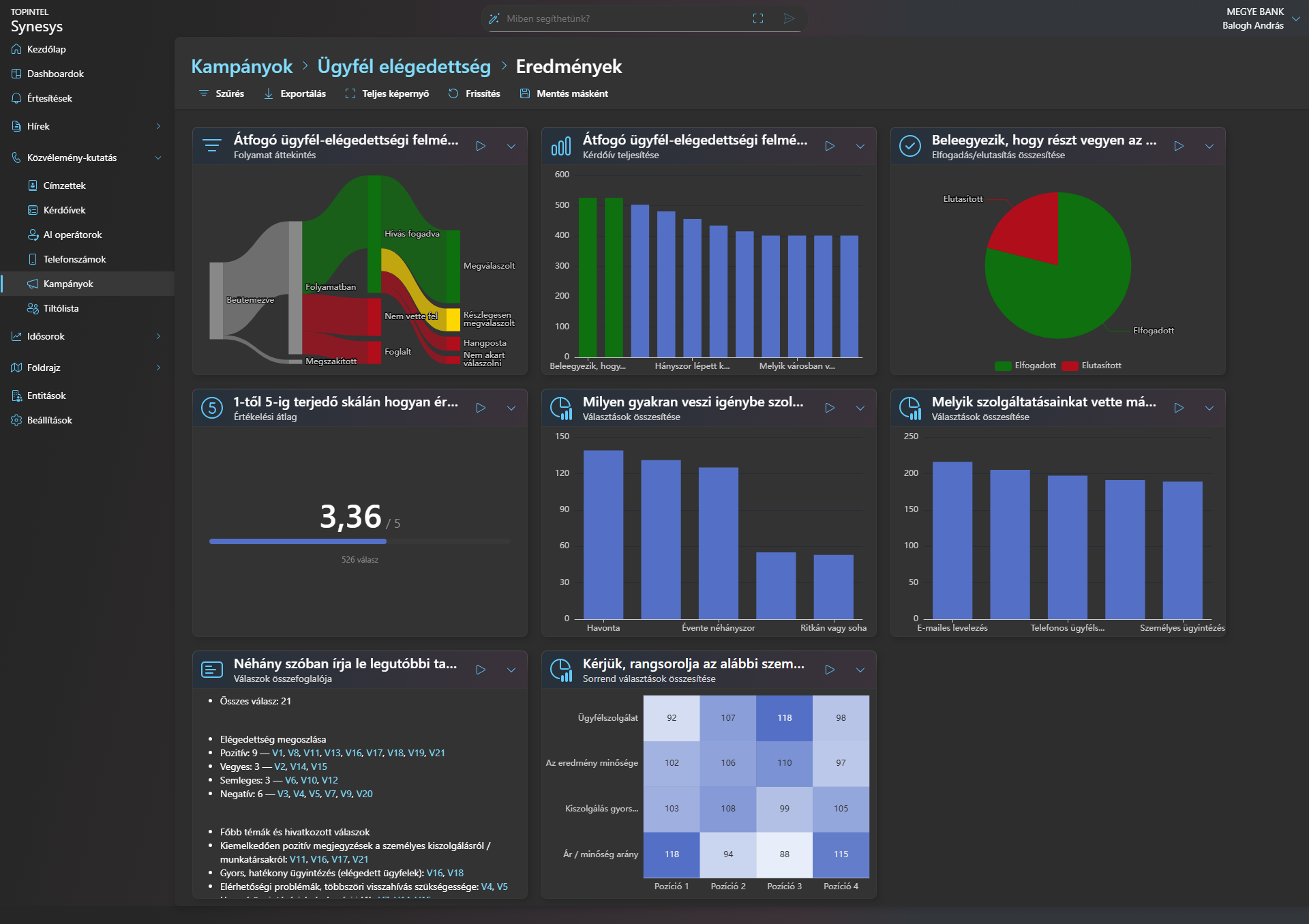Open Entitások in sidebar
The image size is (1309, 924).
pos(87,396)
